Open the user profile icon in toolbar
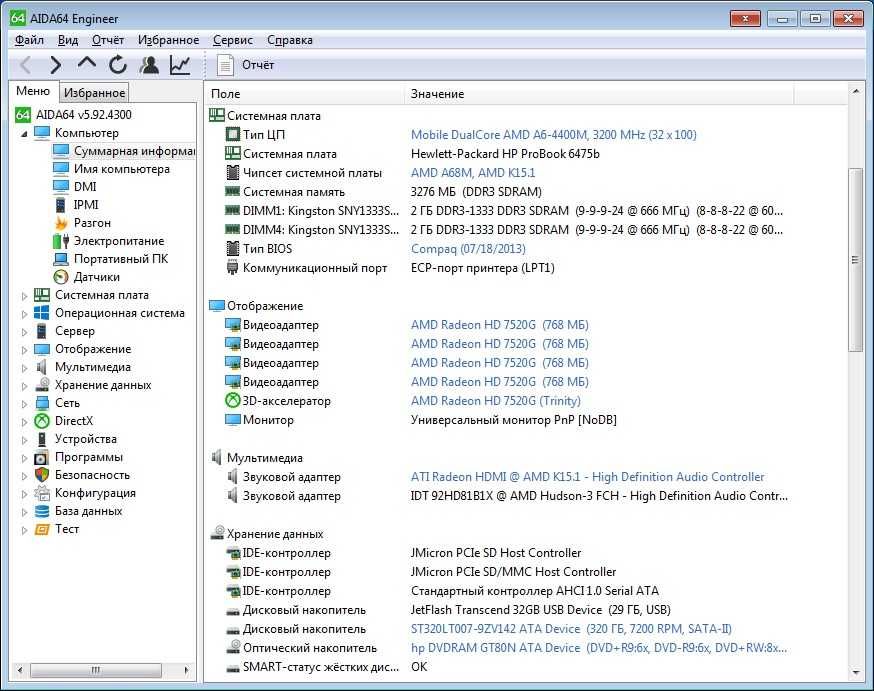The image size is (874, 691). click(x=149, y=65)
